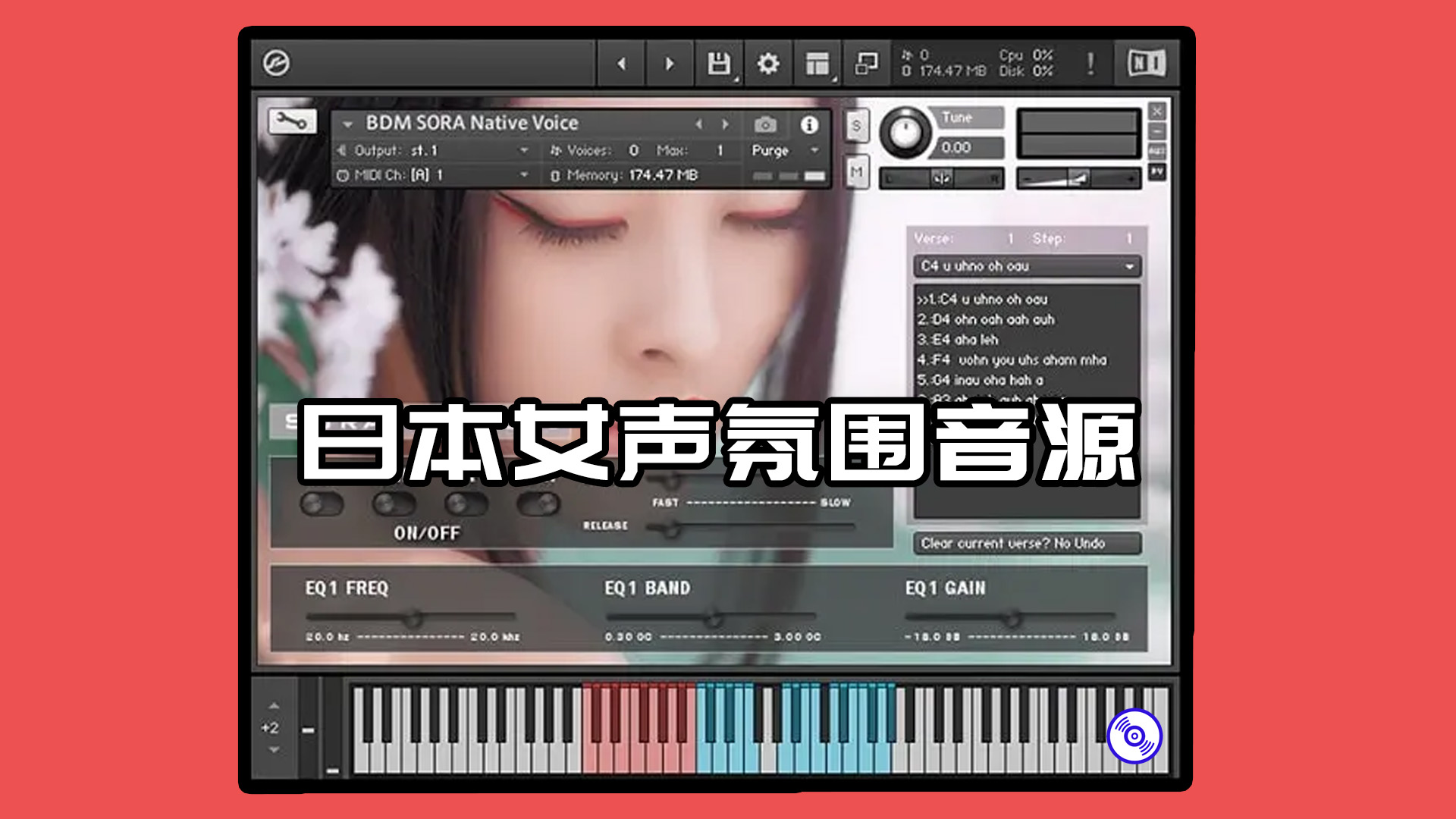Click the Tune value 0.00 field

968,148
